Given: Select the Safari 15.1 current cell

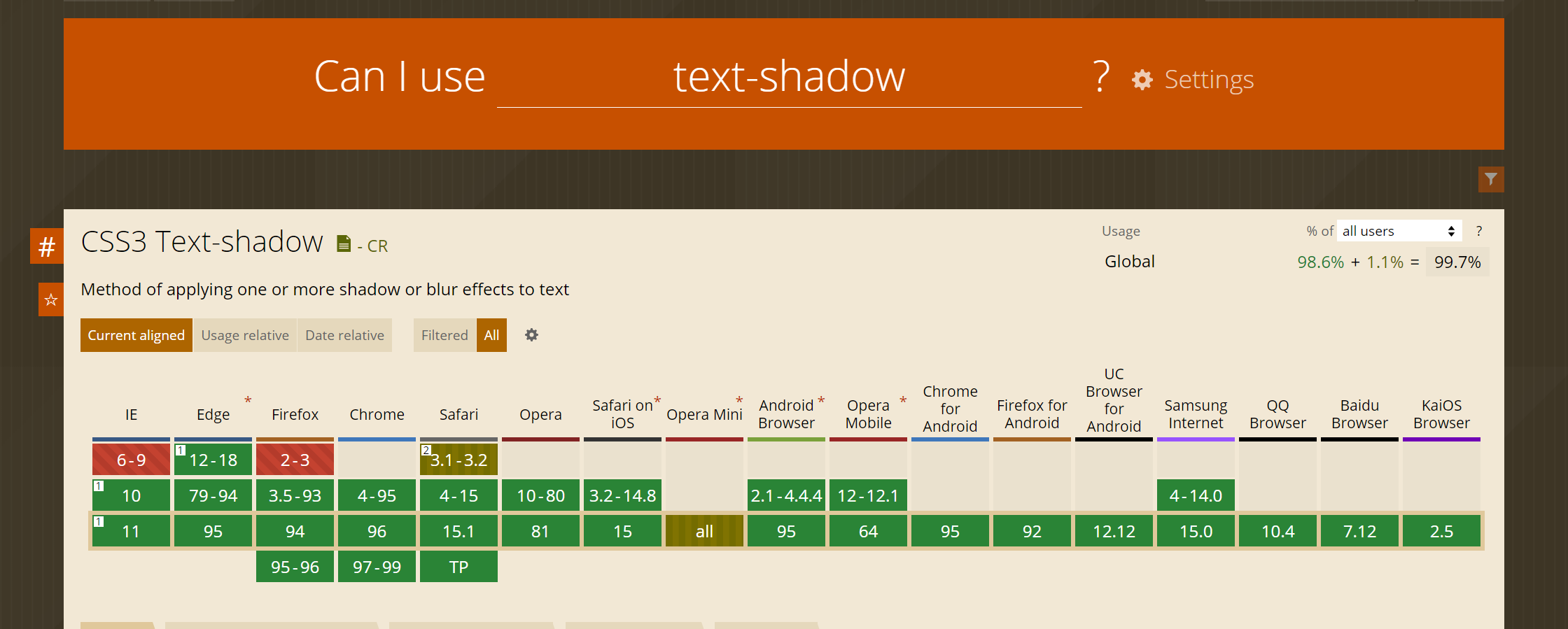Looking at the screenshot, I should (x=458, y=531).
